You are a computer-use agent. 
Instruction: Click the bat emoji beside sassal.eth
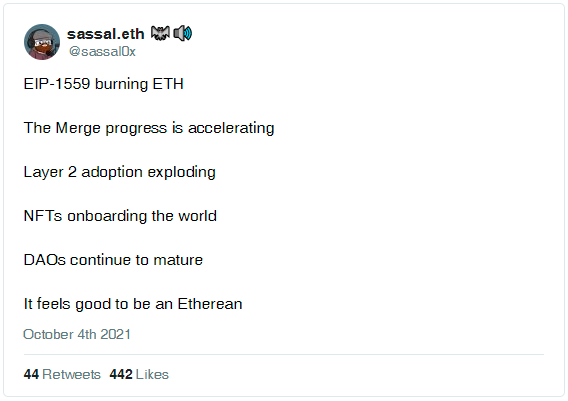[x=160, y=33]
